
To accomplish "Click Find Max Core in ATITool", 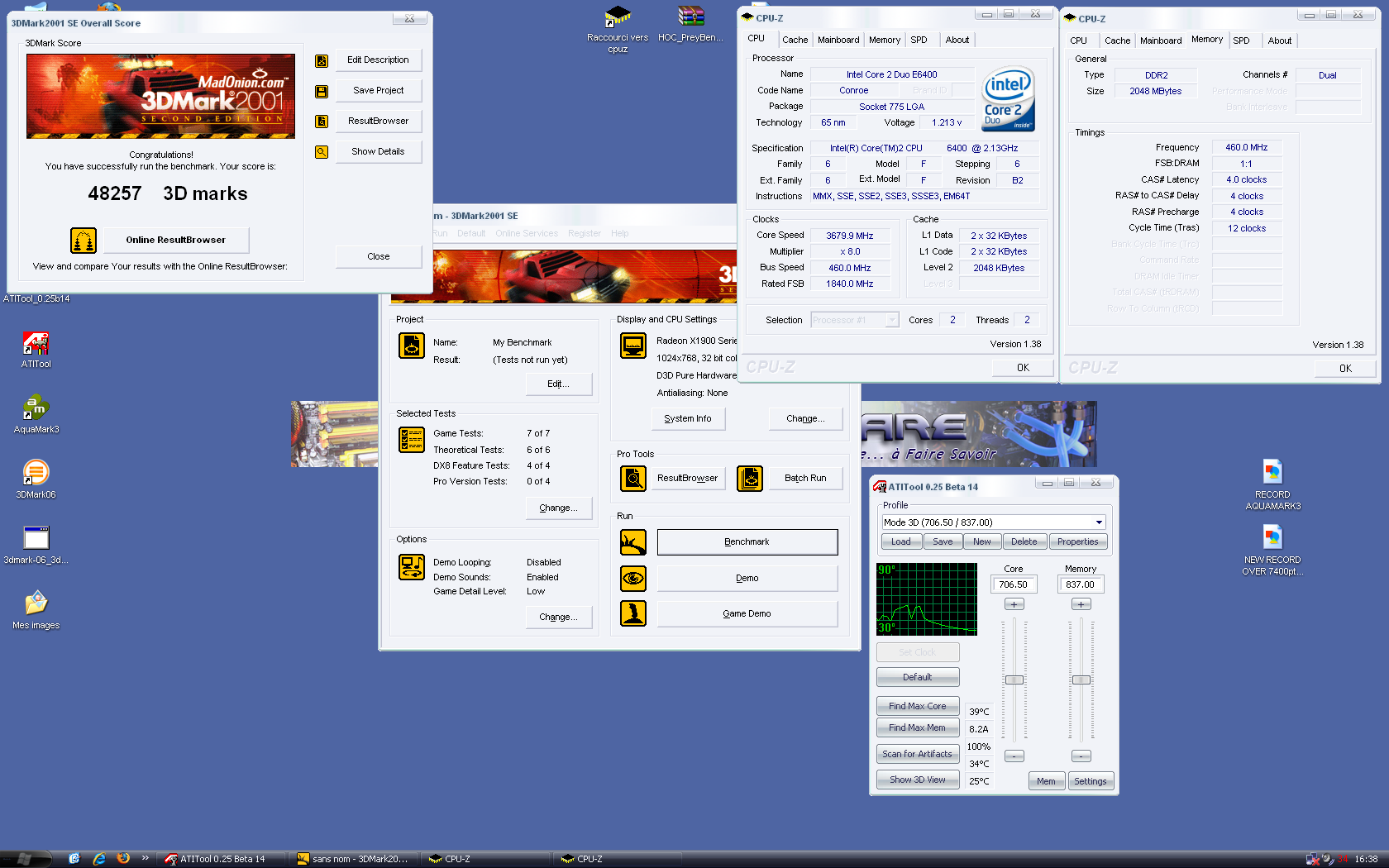I will 918,706.
